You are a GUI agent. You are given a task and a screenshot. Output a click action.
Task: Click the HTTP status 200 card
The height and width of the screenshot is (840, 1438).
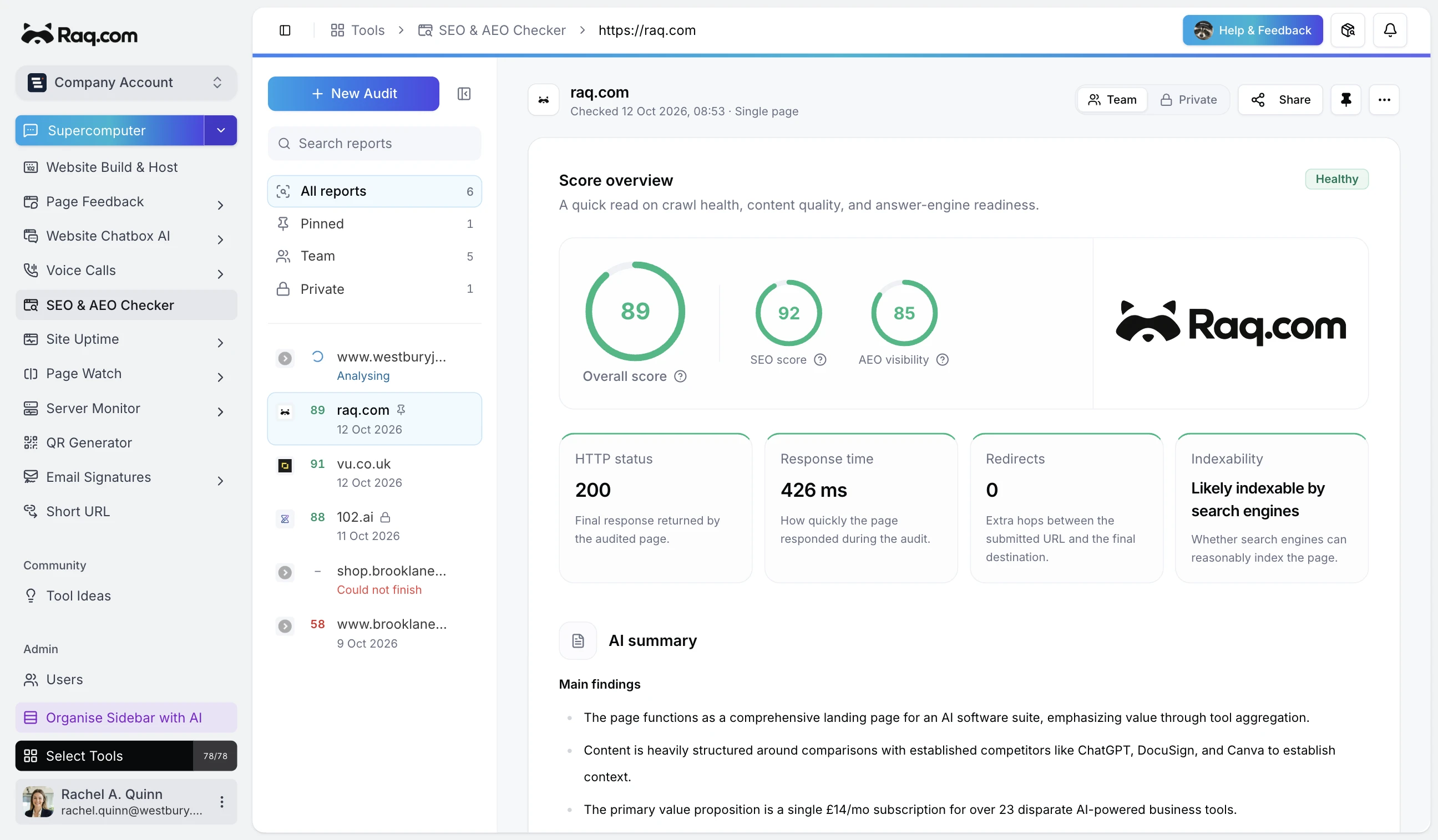(655, 508)
